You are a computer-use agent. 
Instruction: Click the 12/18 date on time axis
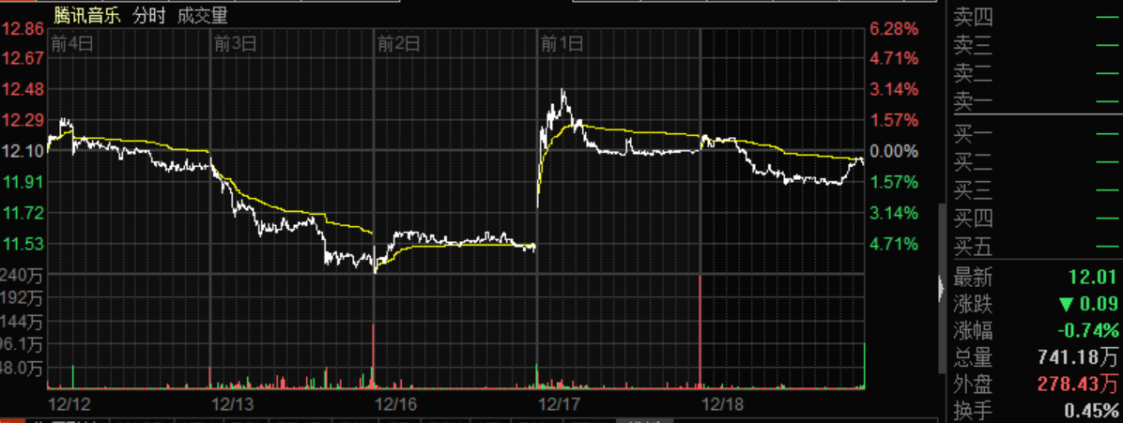[723, 404]
